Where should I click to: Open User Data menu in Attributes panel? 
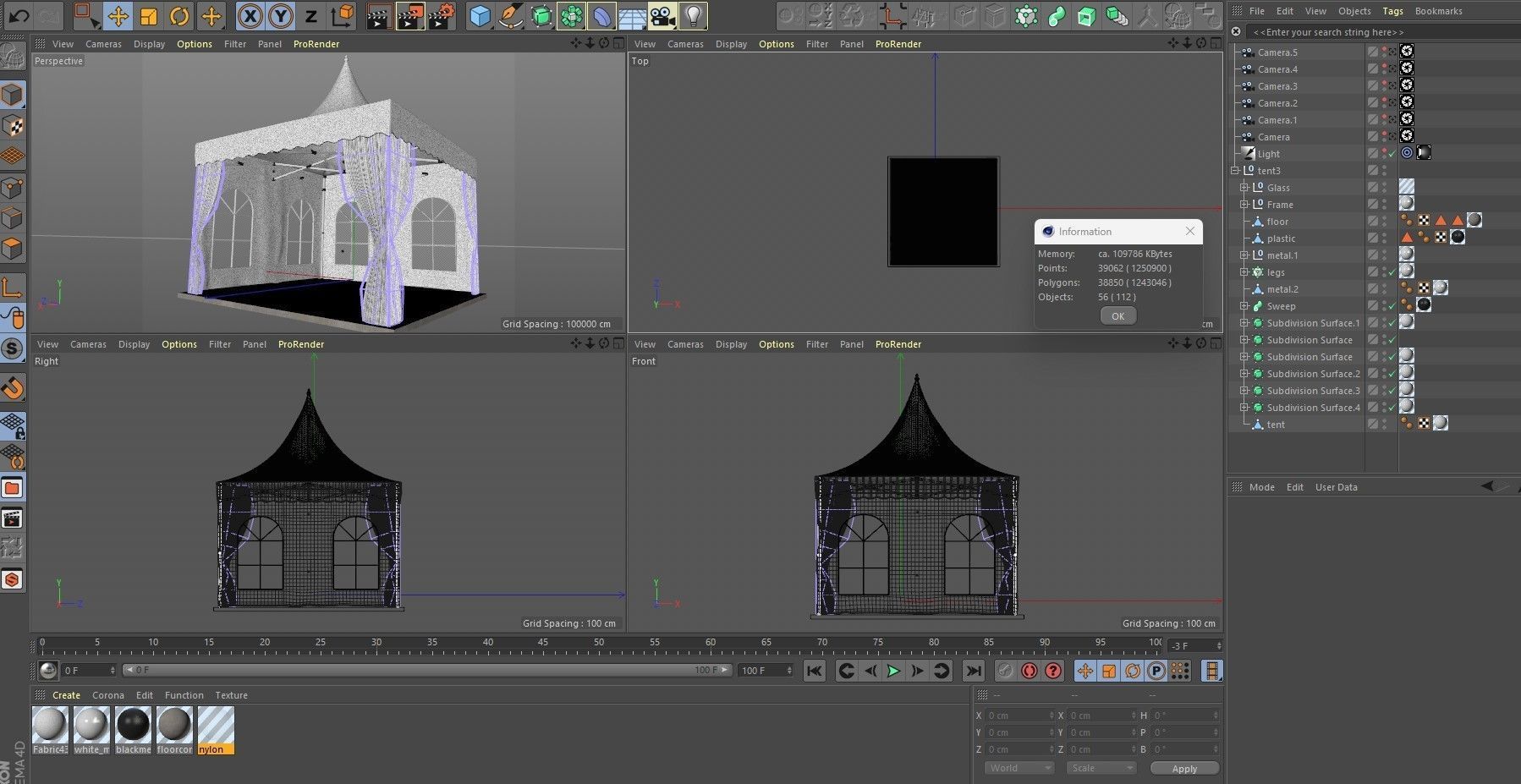[x=1336, y=487]
